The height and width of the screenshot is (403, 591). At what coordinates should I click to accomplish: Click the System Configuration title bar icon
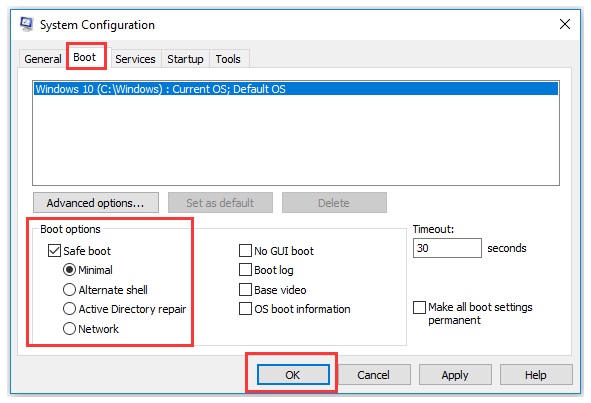26,25
